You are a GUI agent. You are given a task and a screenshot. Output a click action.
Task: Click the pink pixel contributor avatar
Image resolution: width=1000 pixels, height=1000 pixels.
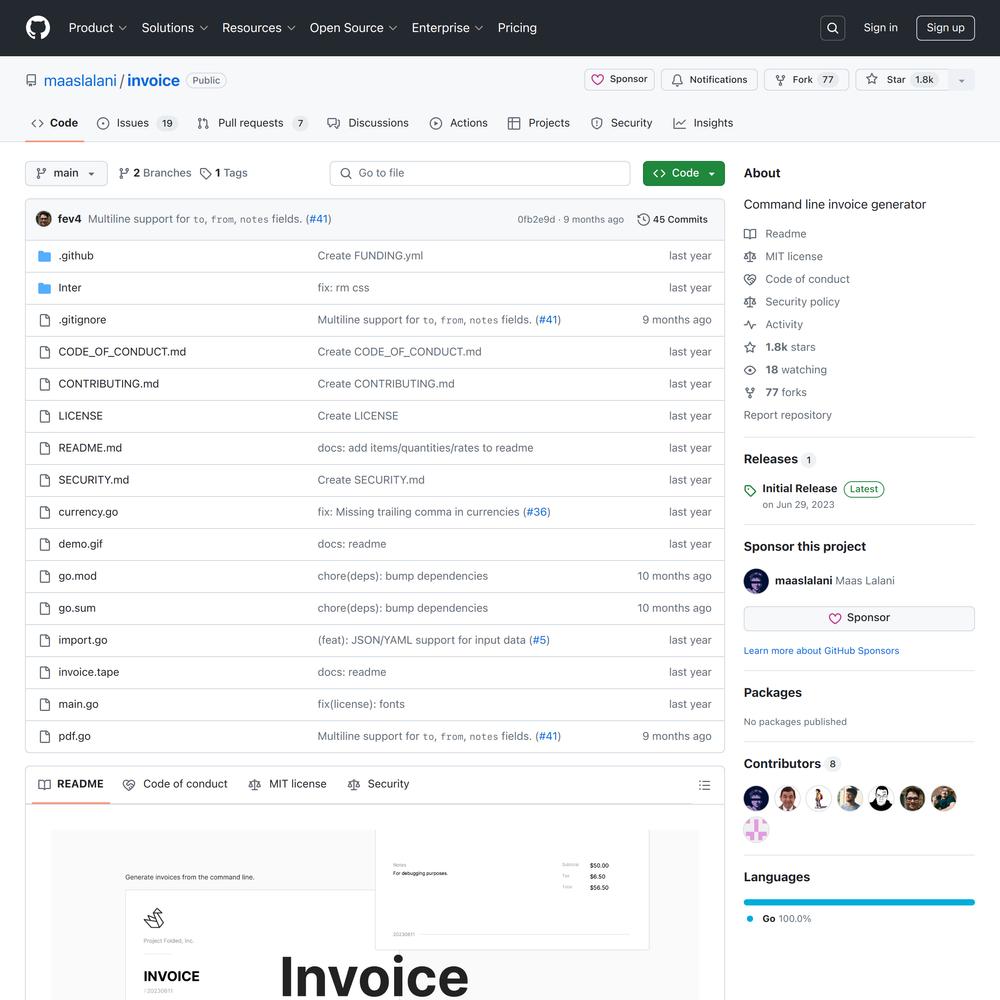click(756, 830)
